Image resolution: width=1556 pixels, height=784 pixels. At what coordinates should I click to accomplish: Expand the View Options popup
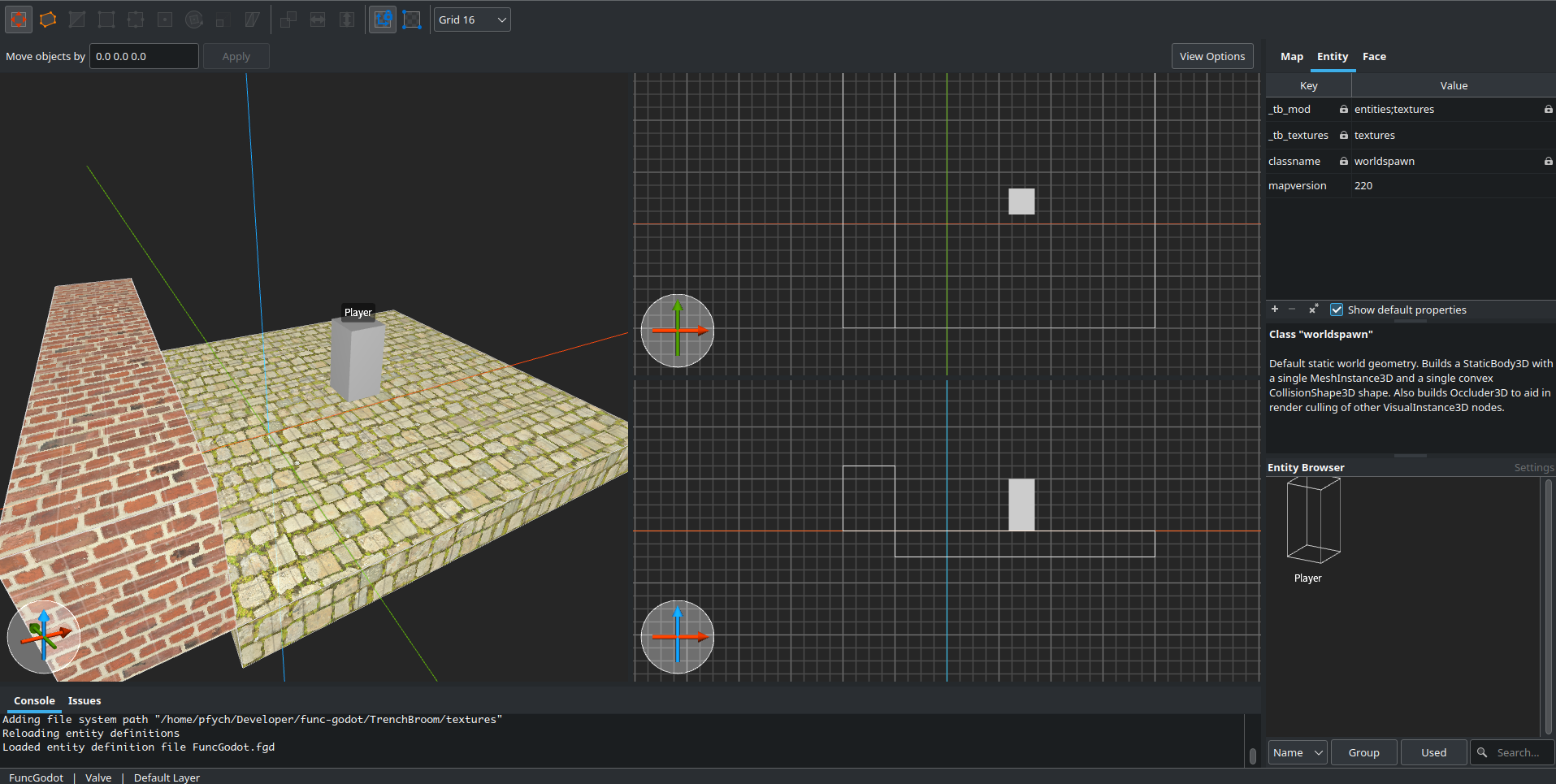coord(1211,56)
